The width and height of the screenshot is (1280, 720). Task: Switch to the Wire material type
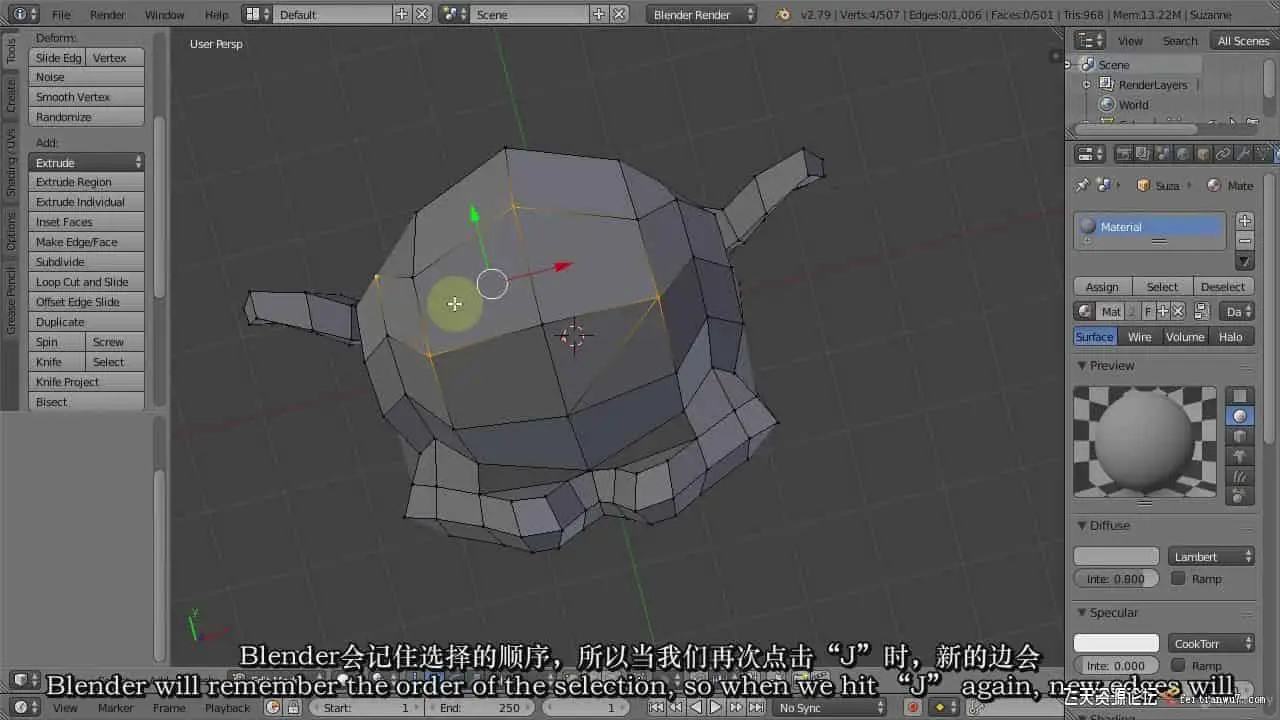pos(1140,337)
